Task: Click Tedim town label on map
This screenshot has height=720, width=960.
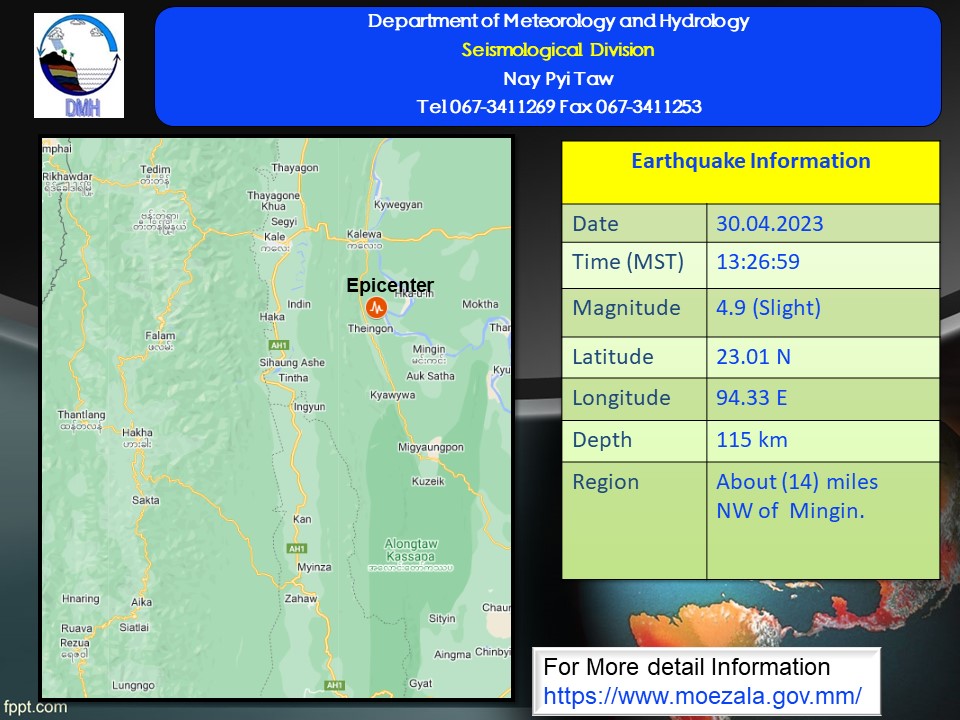Action: (155, 169)
